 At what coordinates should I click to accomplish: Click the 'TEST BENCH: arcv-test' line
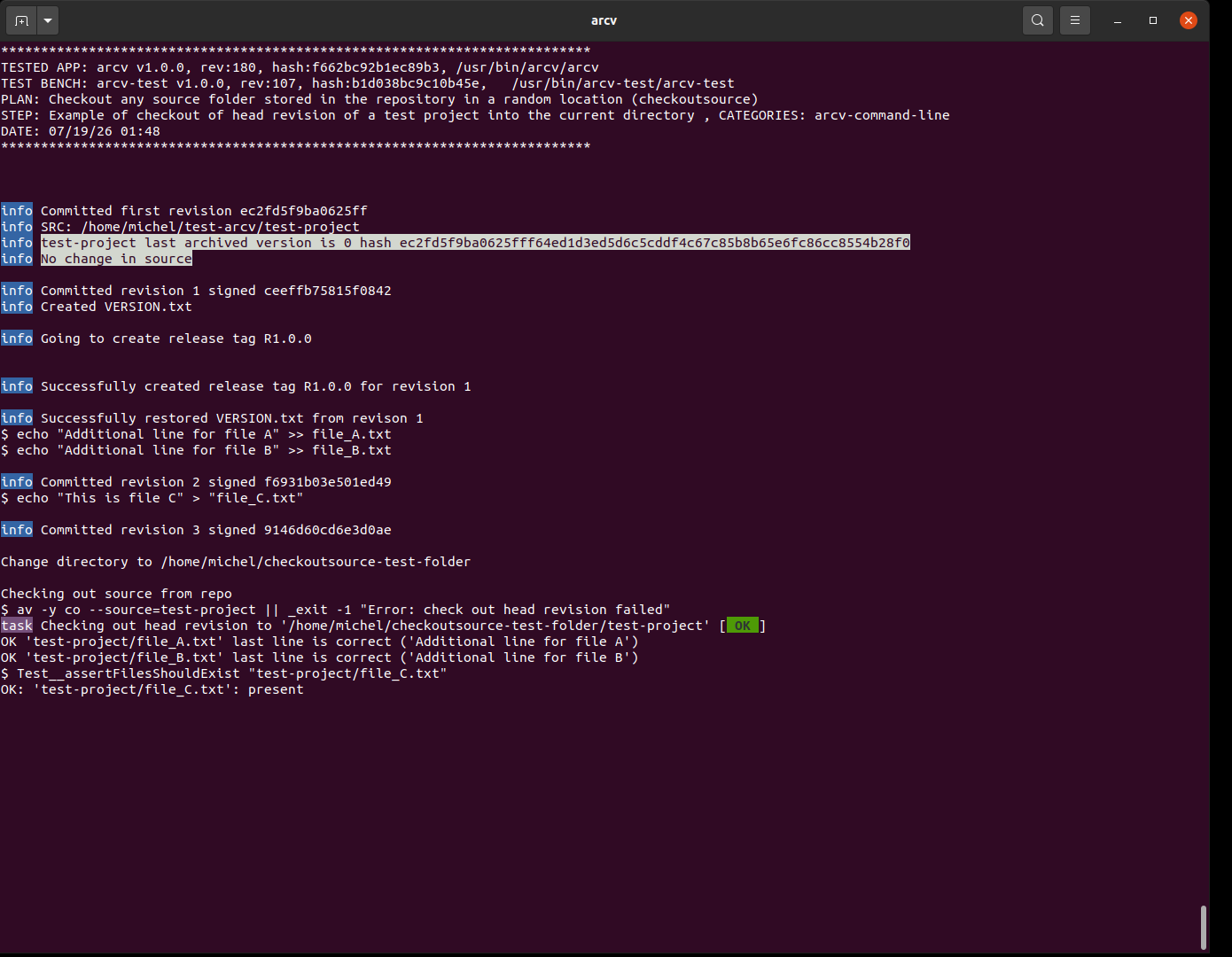coord(368,83)
